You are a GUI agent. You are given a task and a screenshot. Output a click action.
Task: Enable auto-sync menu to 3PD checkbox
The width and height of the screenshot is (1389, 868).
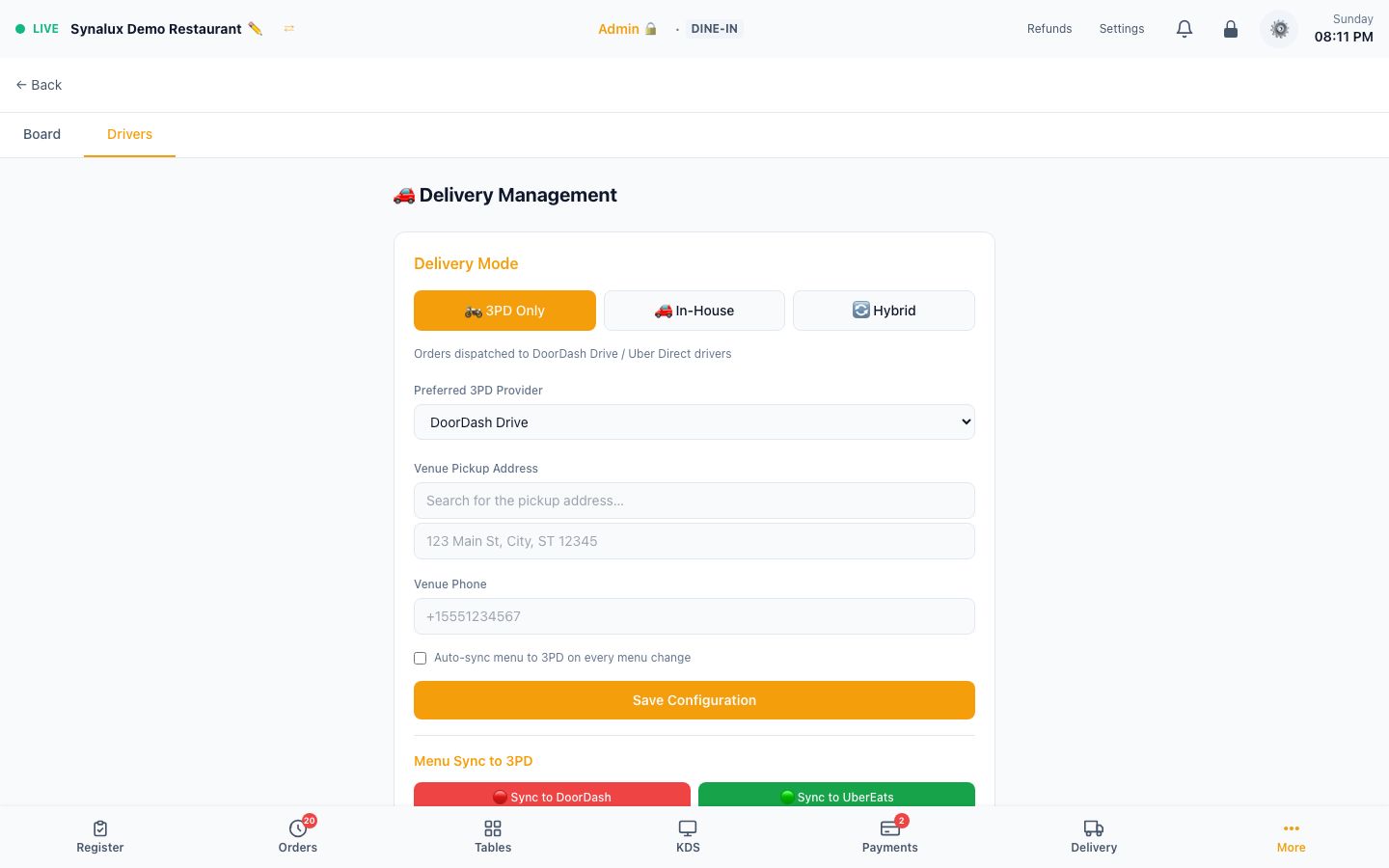[x=420, y=658]
